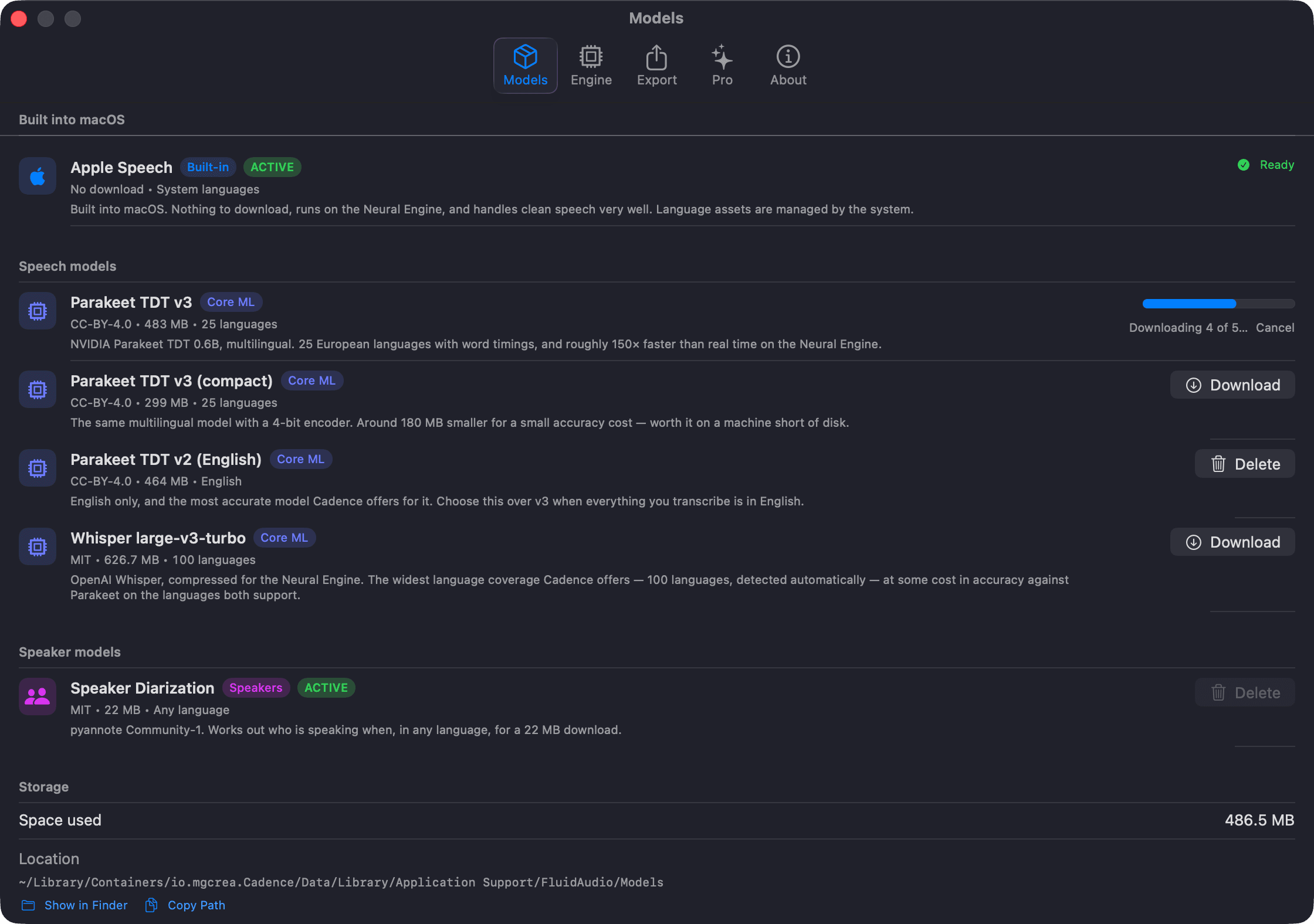Click the Models window title
Screen dimensions: 1314x924
coord(656,18)
